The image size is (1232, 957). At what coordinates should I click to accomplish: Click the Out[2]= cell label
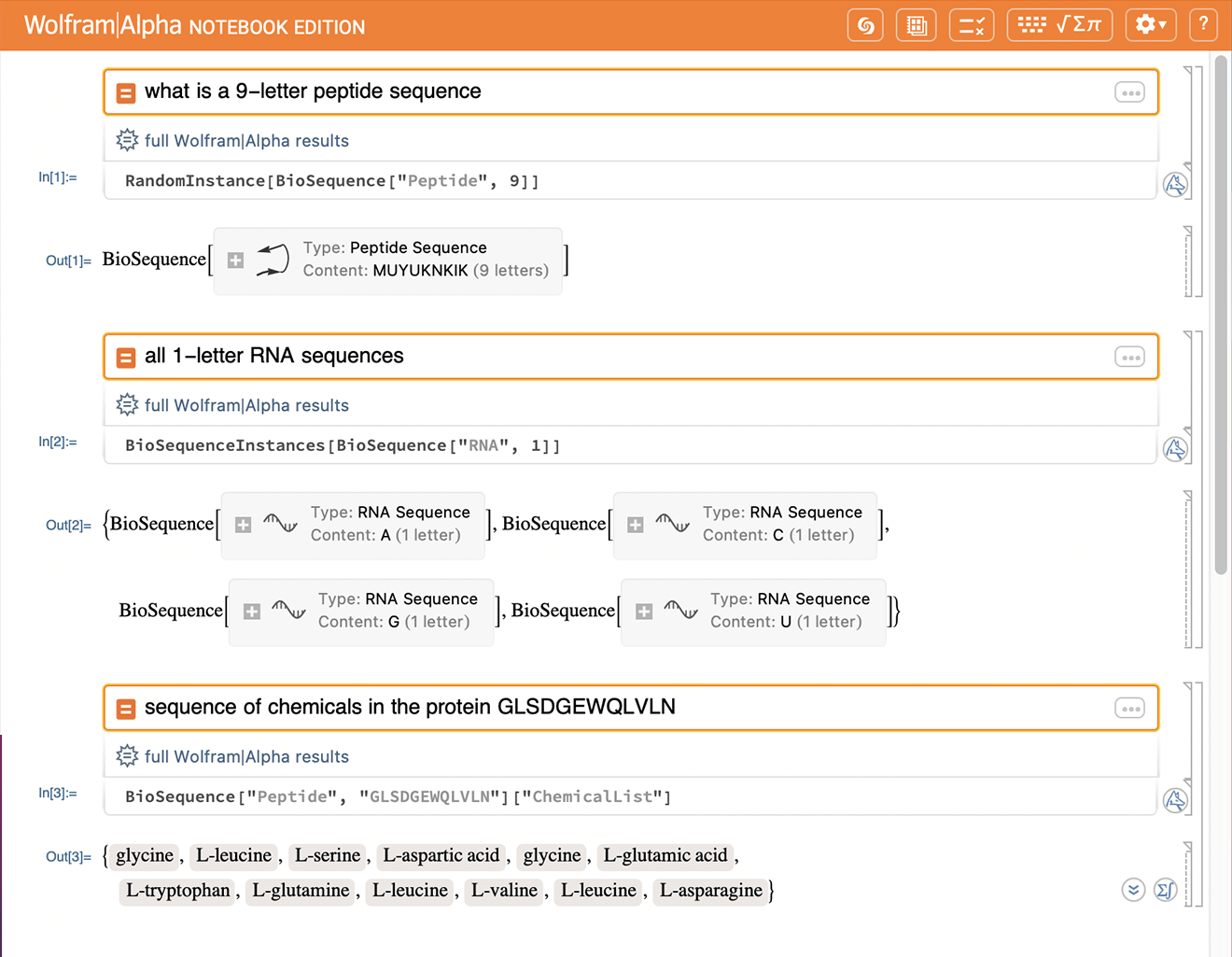[68, 525]
